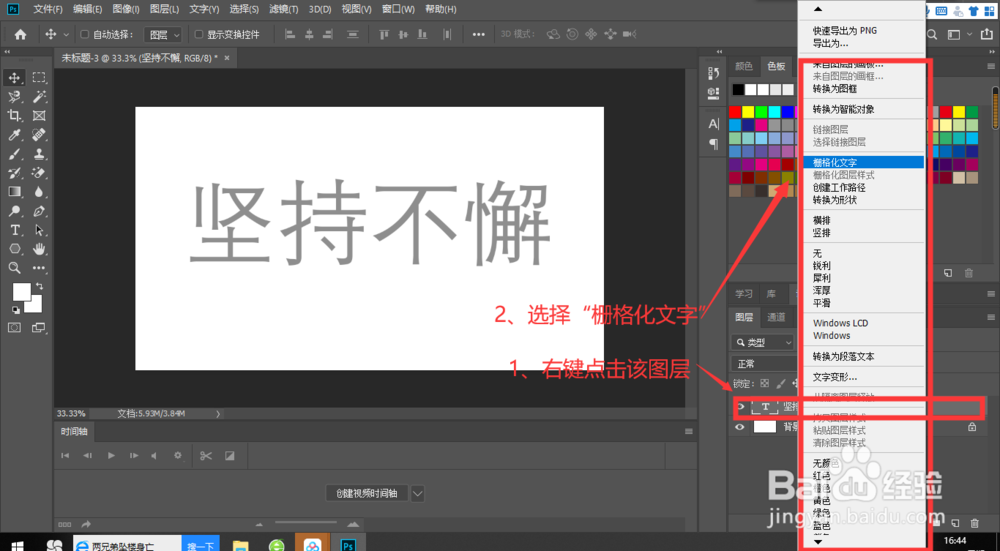Click the timeline scissors split icon

point(205,455)
